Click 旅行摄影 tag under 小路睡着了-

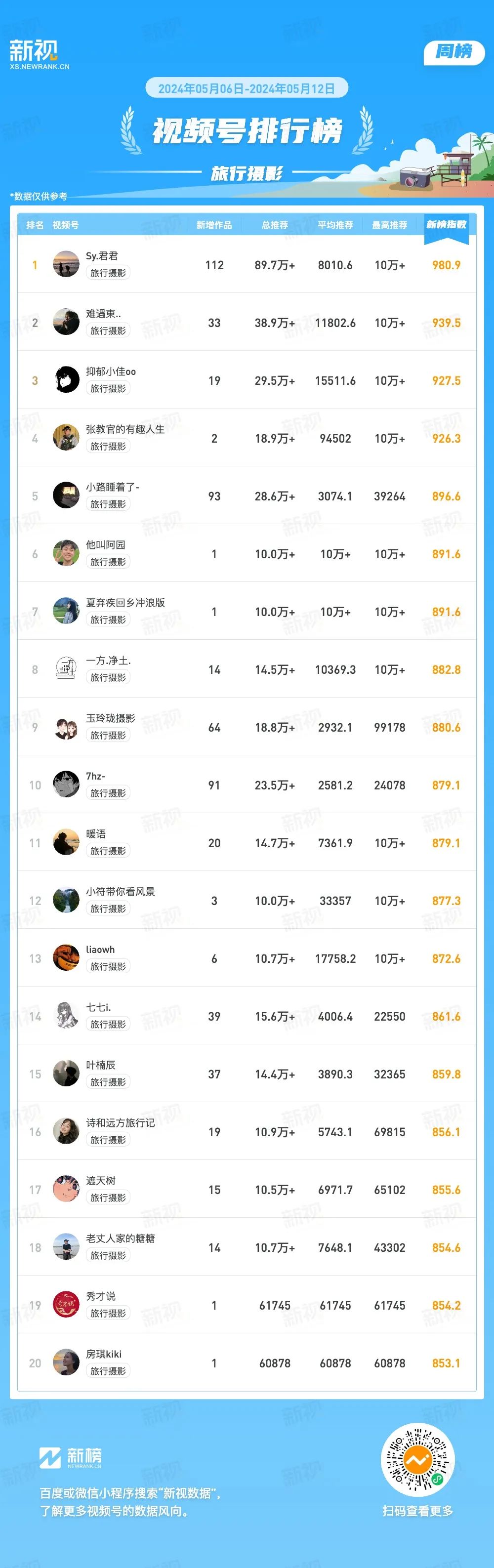click(108, 504)
